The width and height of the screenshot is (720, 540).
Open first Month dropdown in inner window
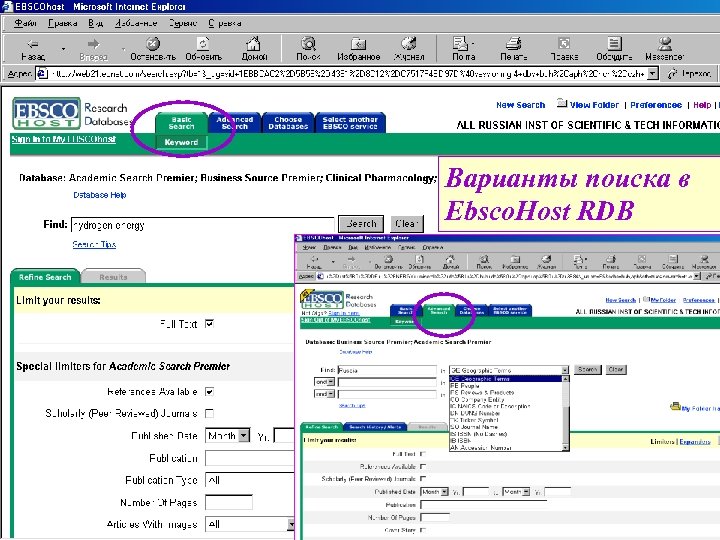pyautogui.click(x=444, y=492)
